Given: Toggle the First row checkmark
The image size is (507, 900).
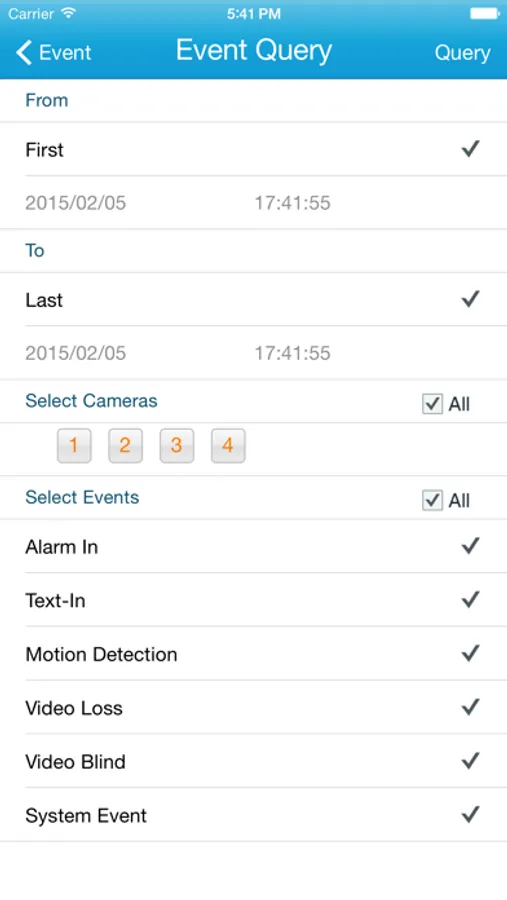Looking at the screenshot, I should point(470,149).
